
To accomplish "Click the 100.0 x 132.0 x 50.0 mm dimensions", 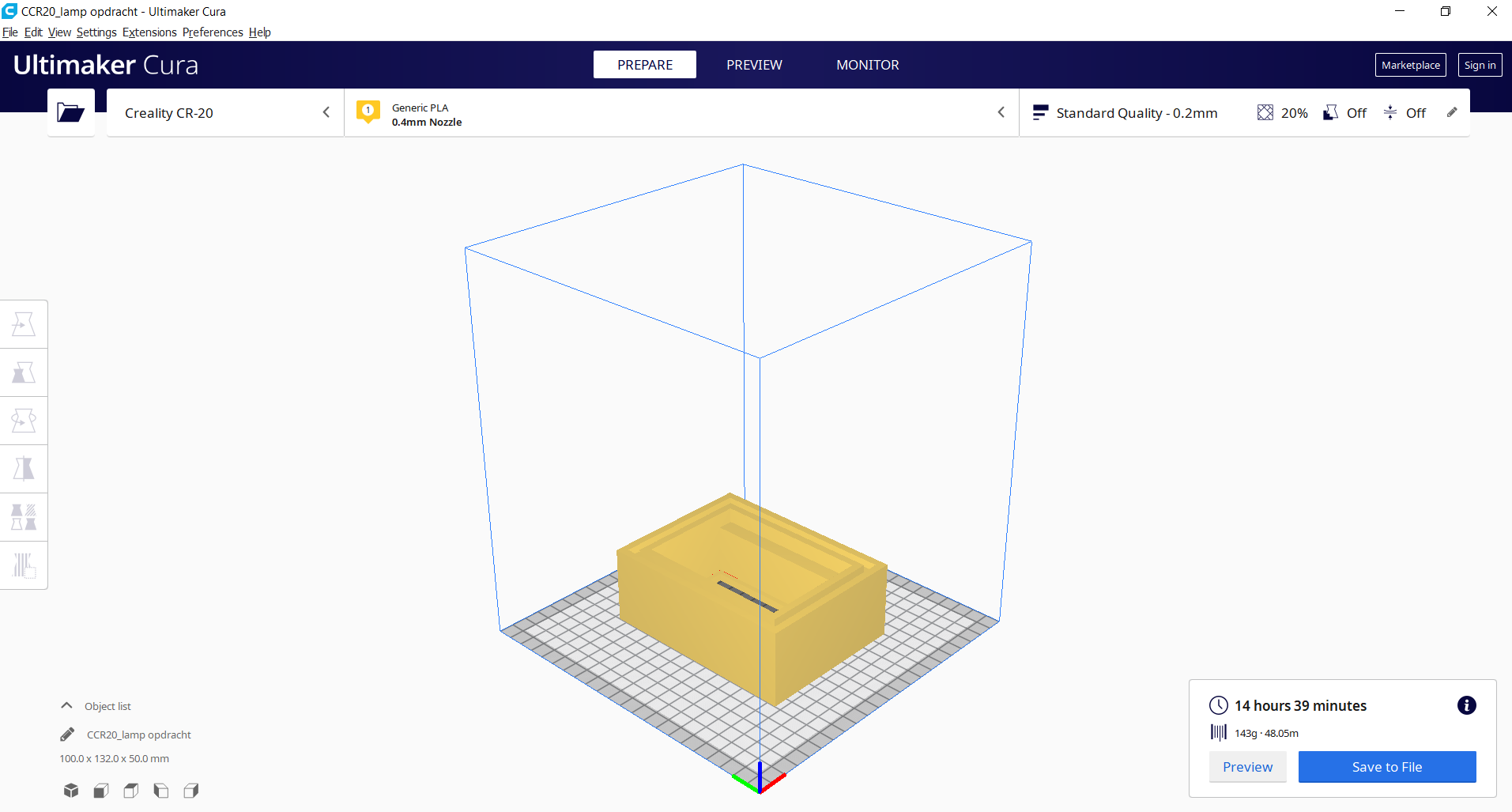I will pyautogui.click(x=115, y=758).
